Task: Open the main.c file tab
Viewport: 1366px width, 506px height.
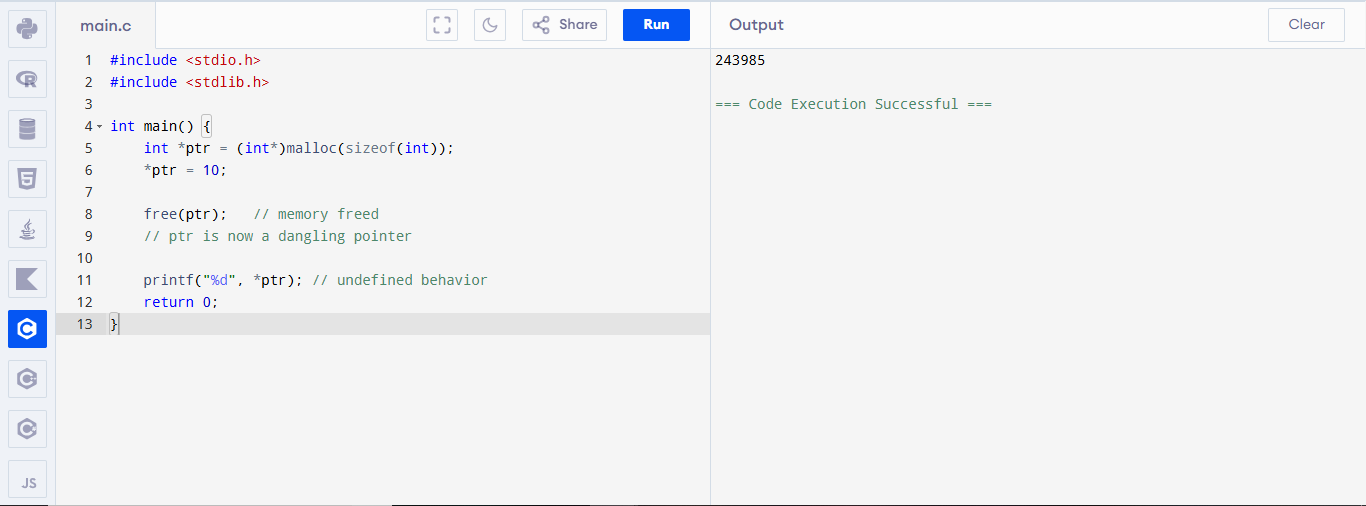Action: 106,25
